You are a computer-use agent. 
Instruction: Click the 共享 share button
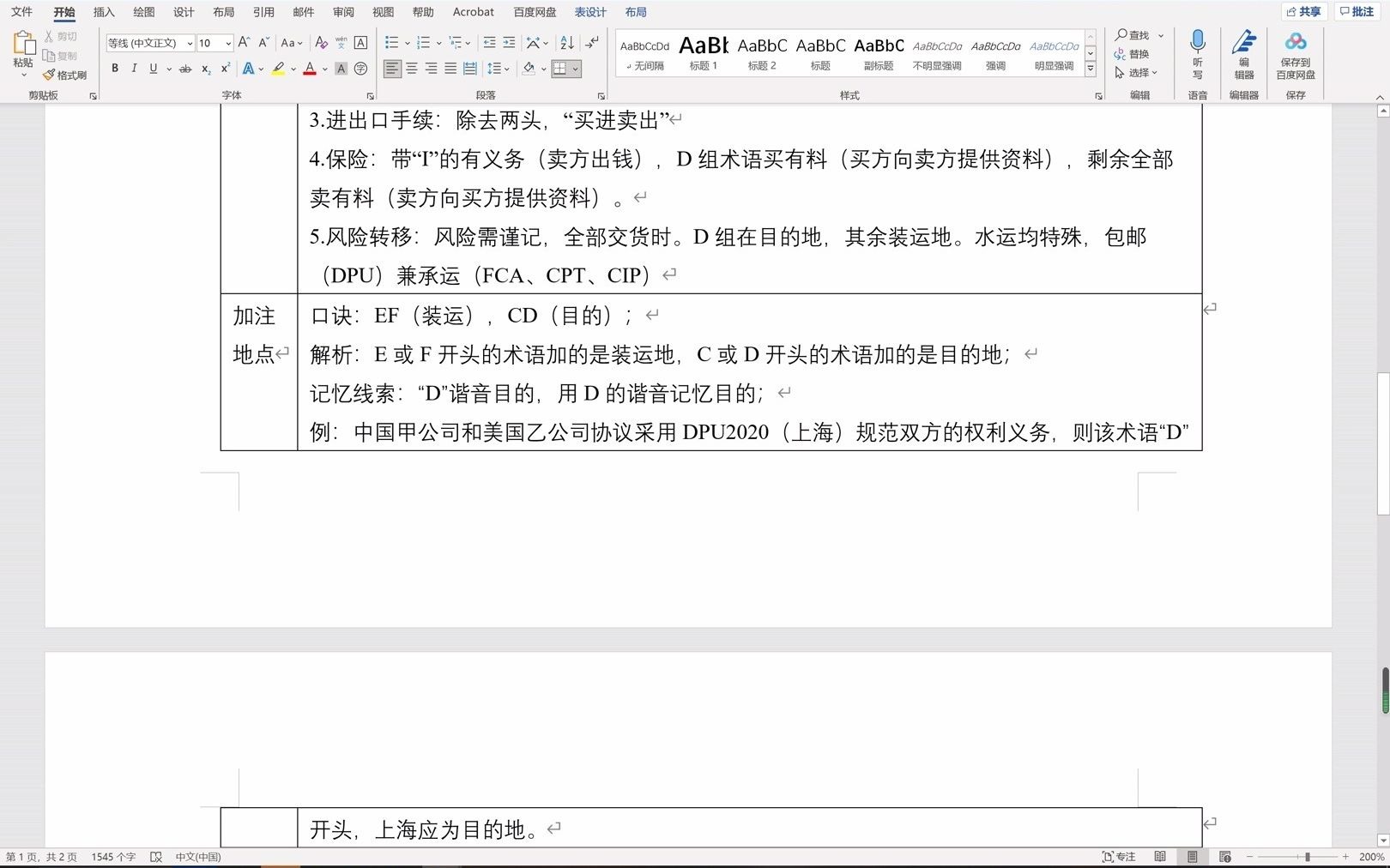(1303, 11)
